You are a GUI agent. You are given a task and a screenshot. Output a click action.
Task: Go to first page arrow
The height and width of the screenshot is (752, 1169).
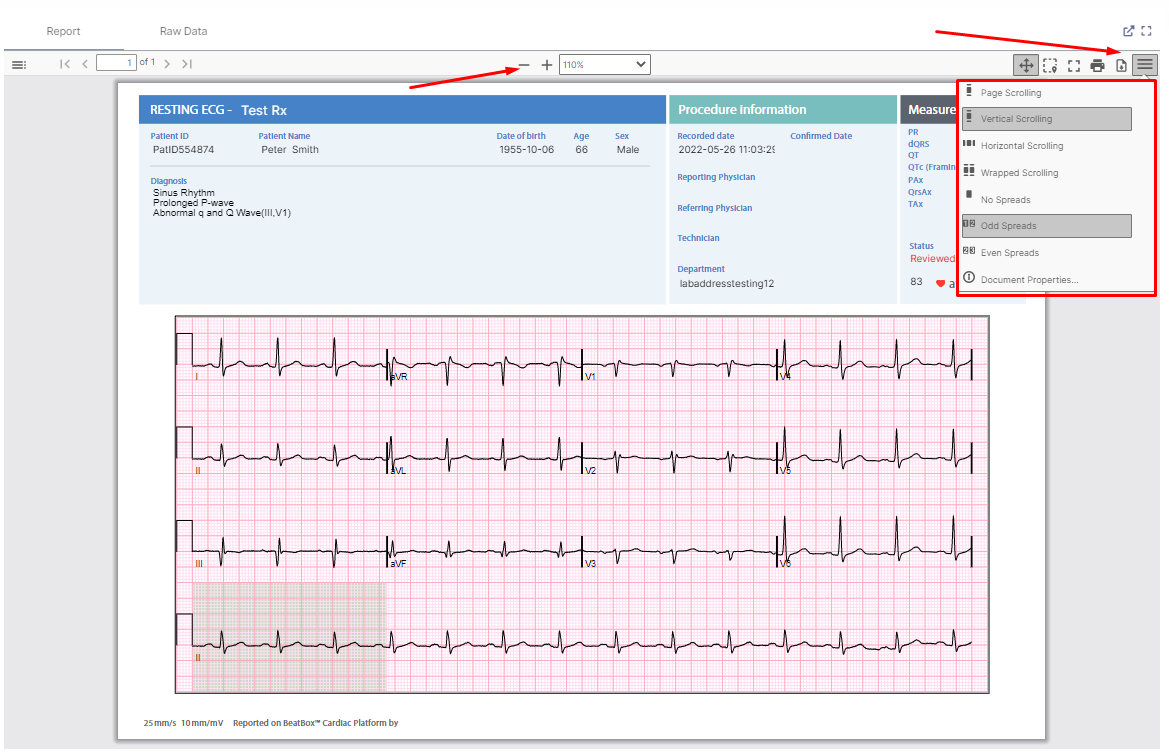tap(65, 64)
